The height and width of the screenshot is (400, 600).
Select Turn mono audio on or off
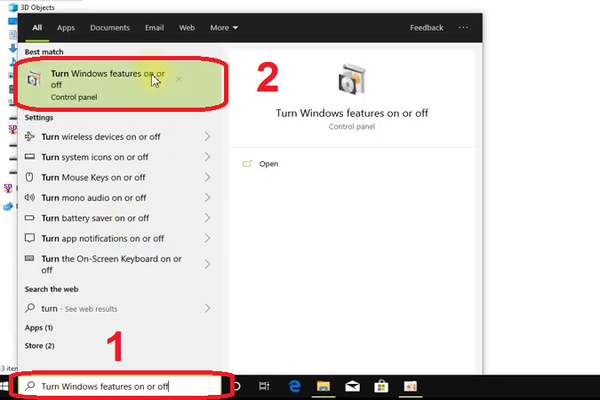[x=94, y=198]
